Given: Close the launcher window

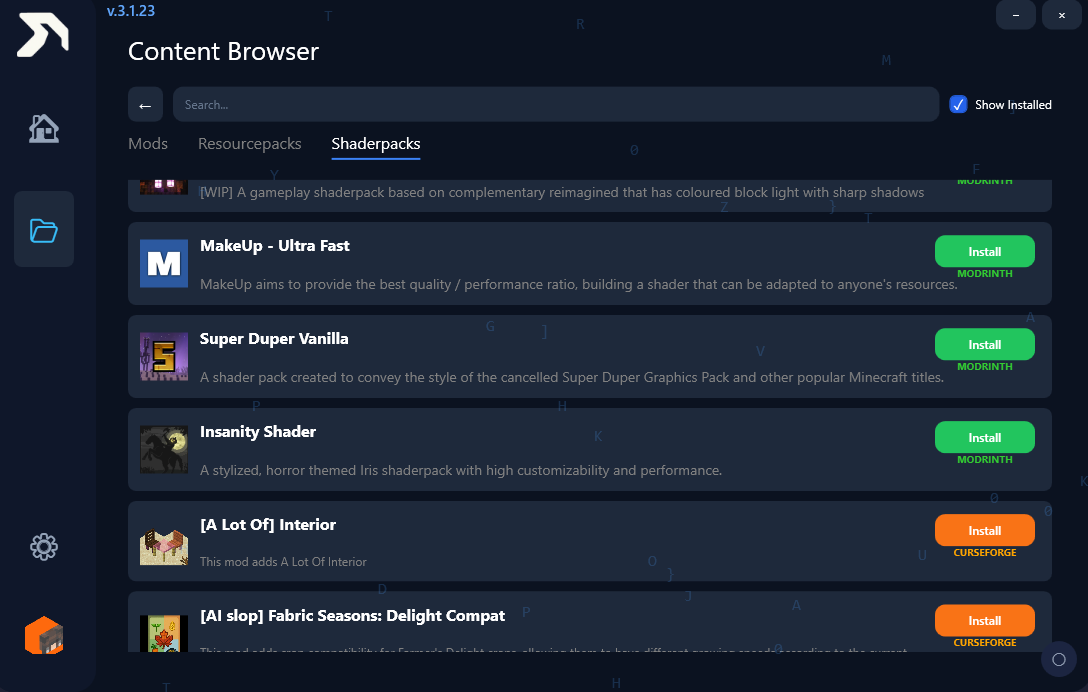Looking at the screenshot, I should point(1062,15).
